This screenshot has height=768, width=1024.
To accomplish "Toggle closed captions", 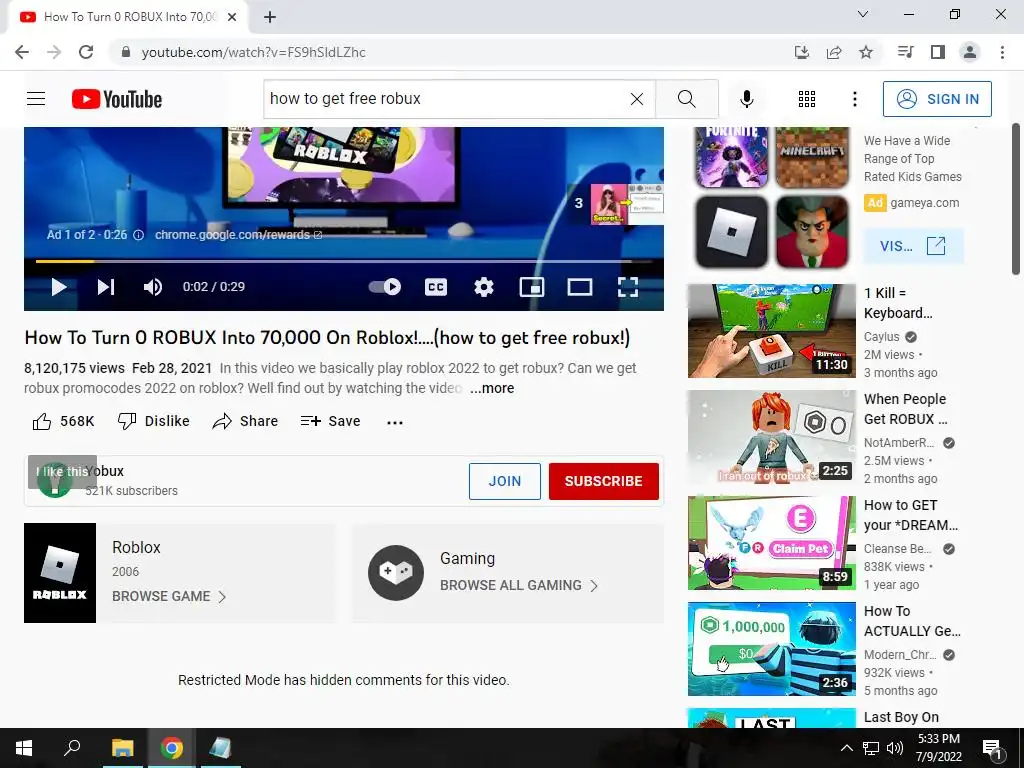I will tap(436, 287).
